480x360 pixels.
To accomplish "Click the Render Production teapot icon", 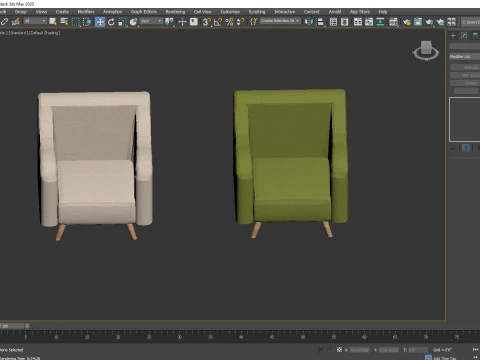I will point(429,22).
